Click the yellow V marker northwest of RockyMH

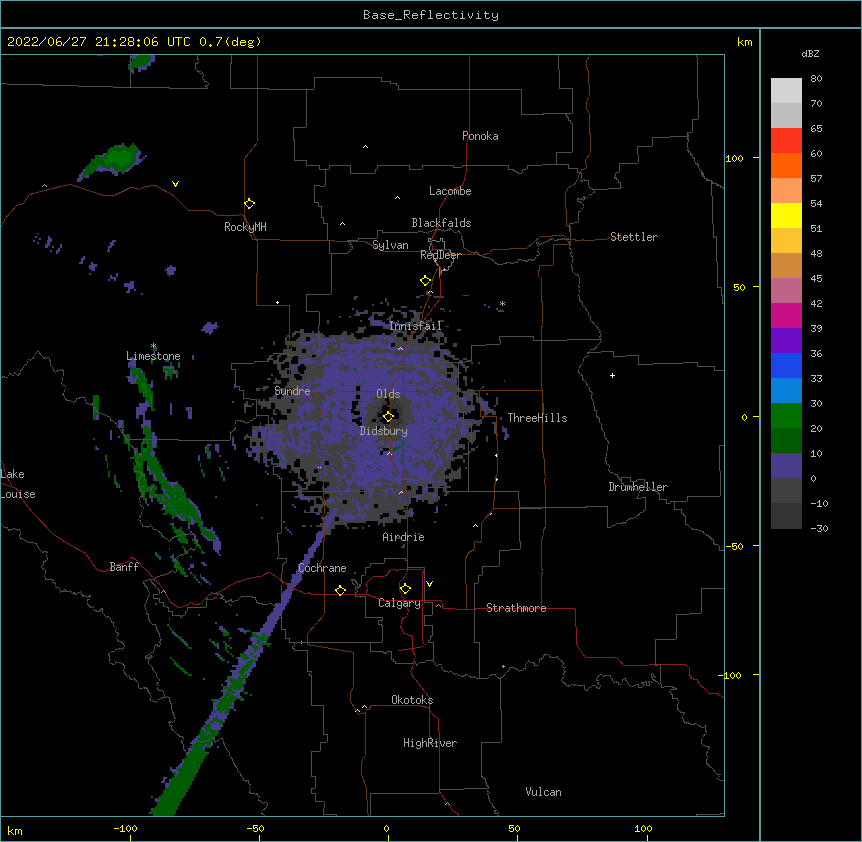tap(175, 184)
